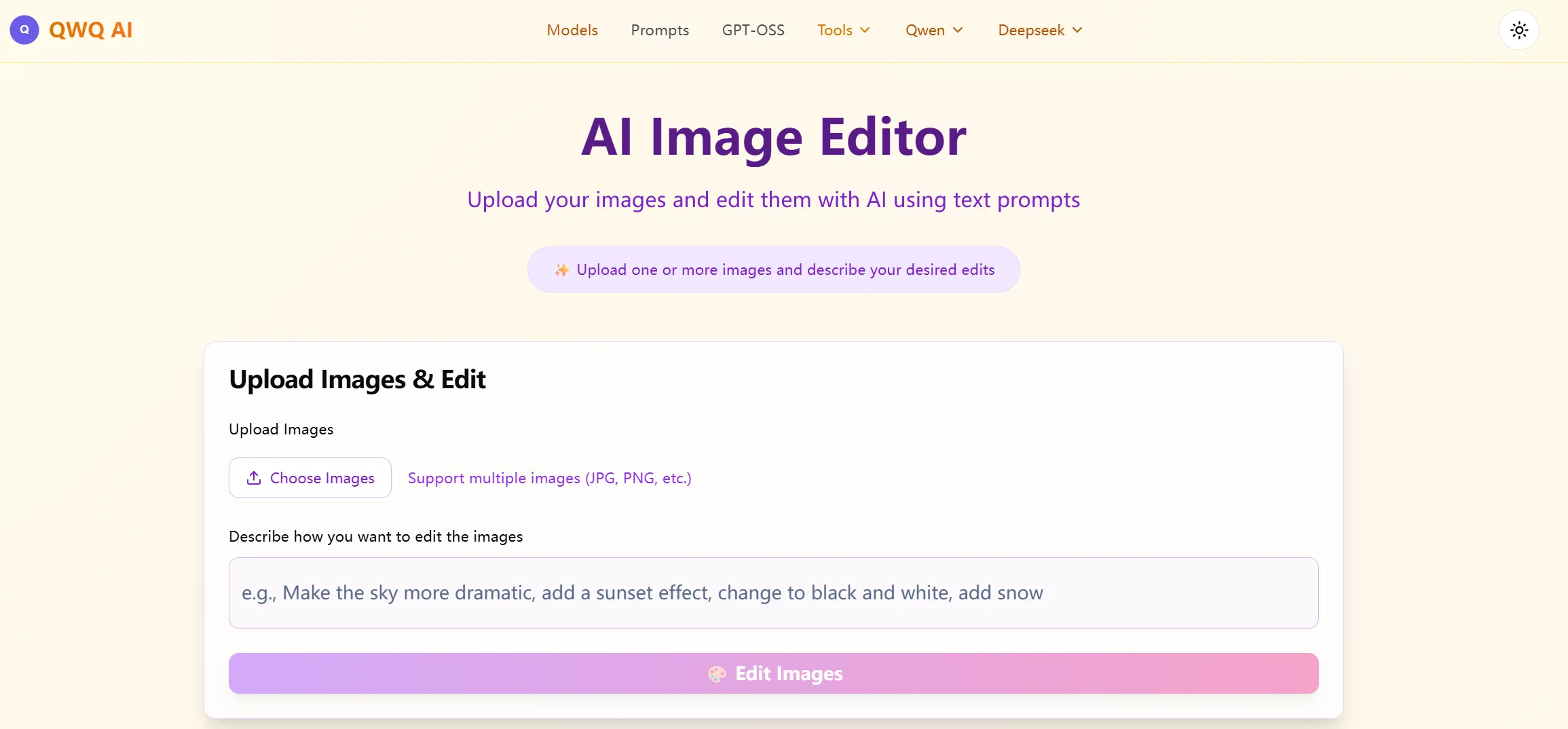Click the palette icon on Edit Images
The image size is (1568, 729).
coord(717,673)
